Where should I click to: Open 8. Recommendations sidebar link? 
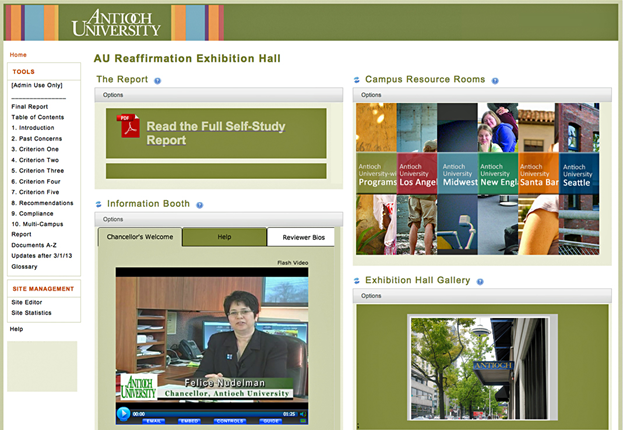tap(43, 203)
